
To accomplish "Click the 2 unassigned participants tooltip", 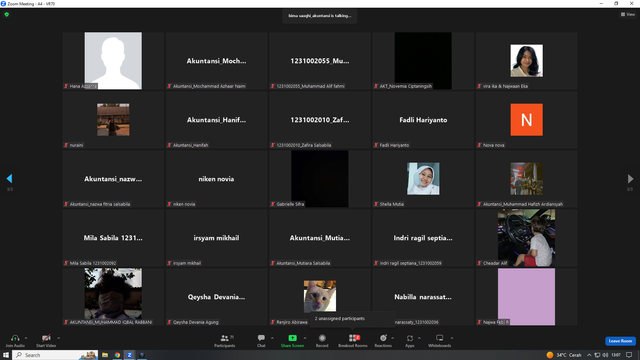I will click(353, 319).
